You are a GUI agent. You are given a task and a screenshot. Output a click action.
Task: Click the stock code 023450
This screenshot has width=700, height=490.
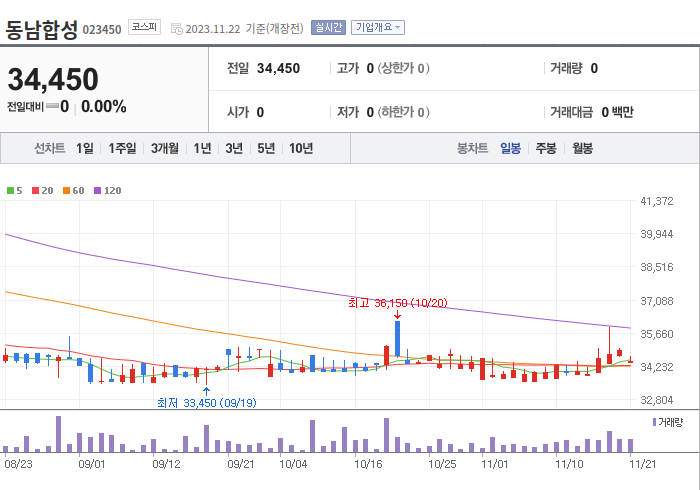pos(102,30)
